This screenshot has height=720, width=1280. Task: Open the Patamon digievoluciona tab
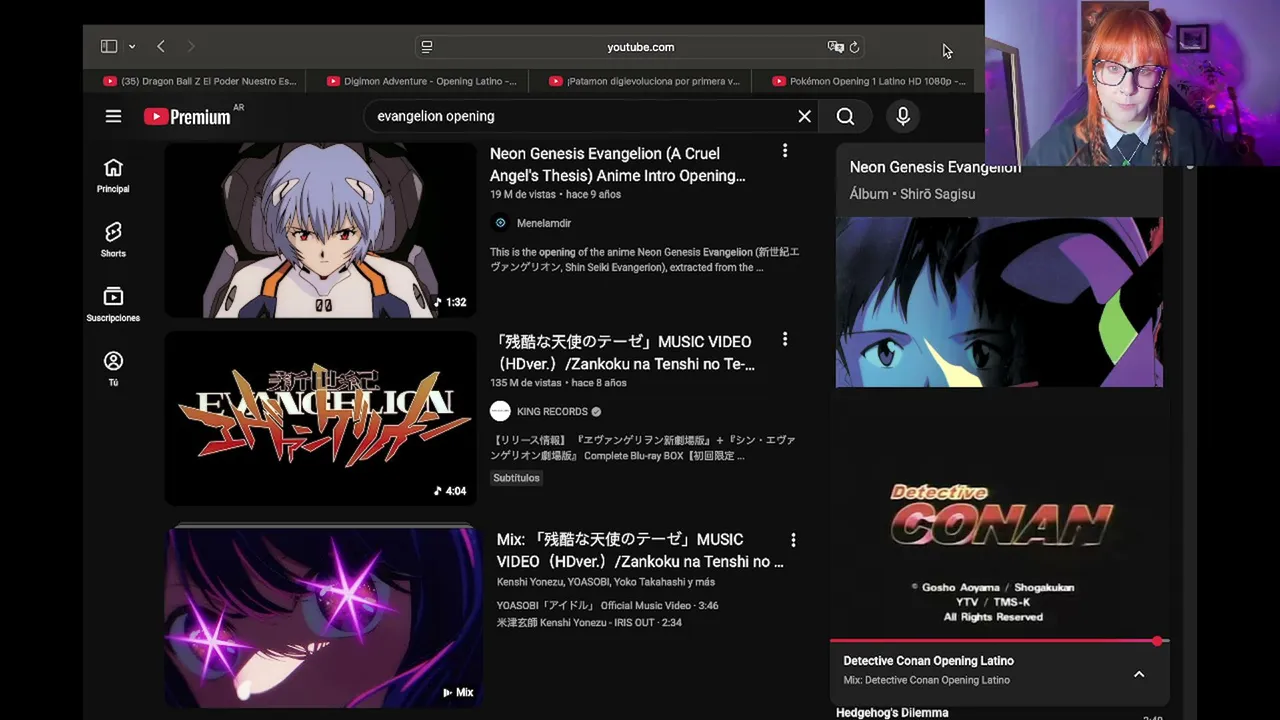[x=645, y=81]
